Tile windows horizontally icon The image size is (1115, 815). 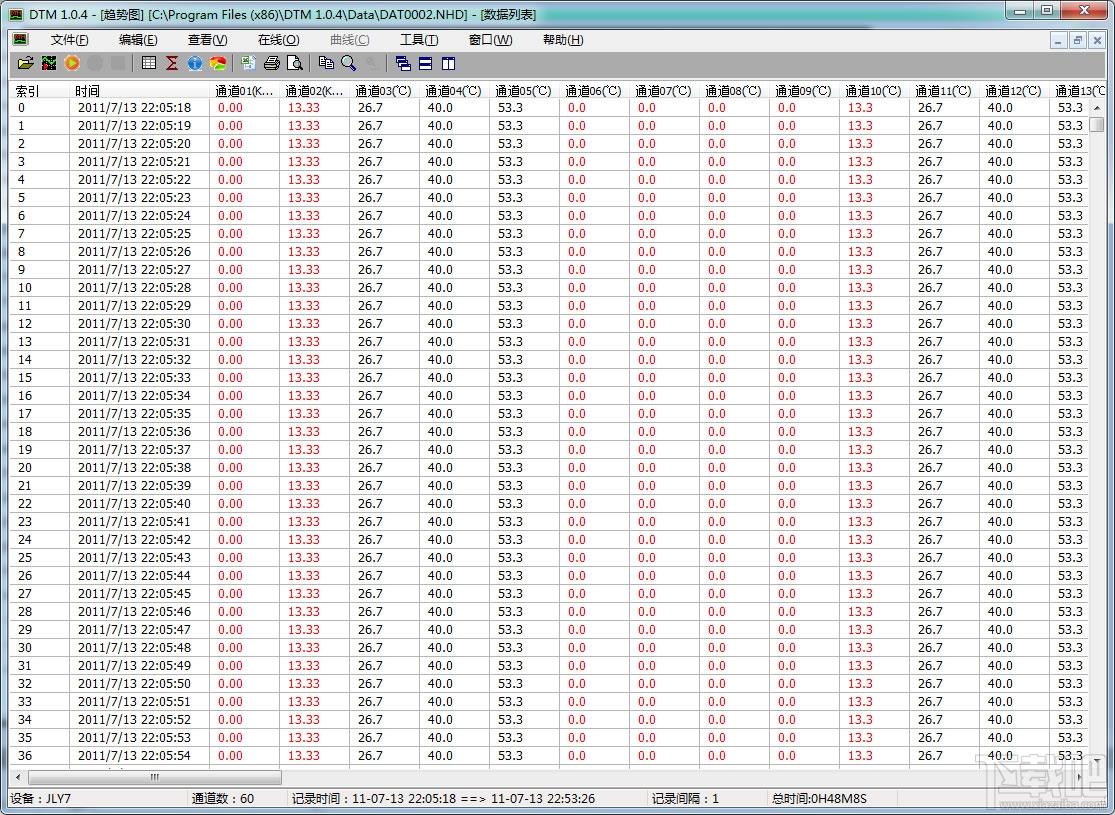425,63
